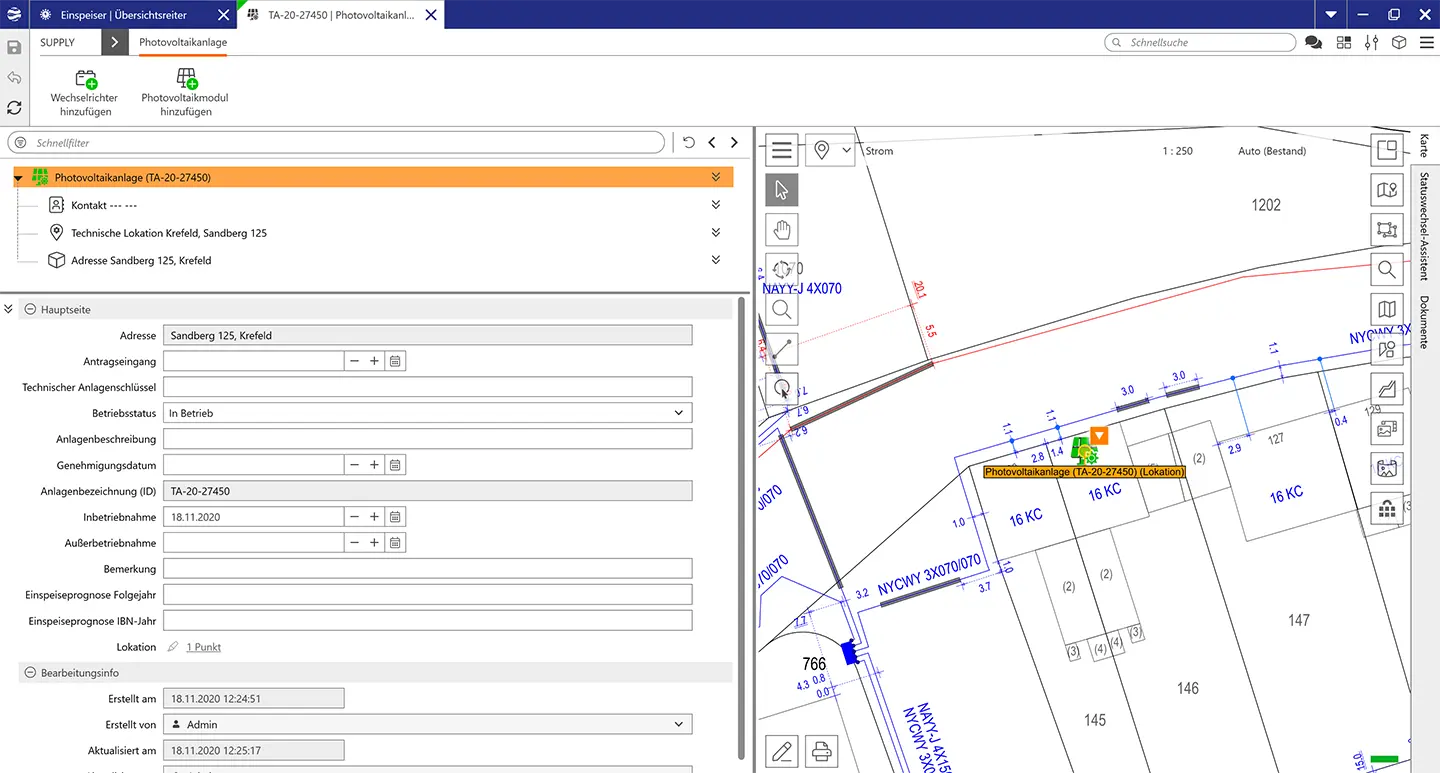Select the arrow pointer tool on map
This screenshot has width=1440, height=773.
pyautogui.click(x=782, y=190)
